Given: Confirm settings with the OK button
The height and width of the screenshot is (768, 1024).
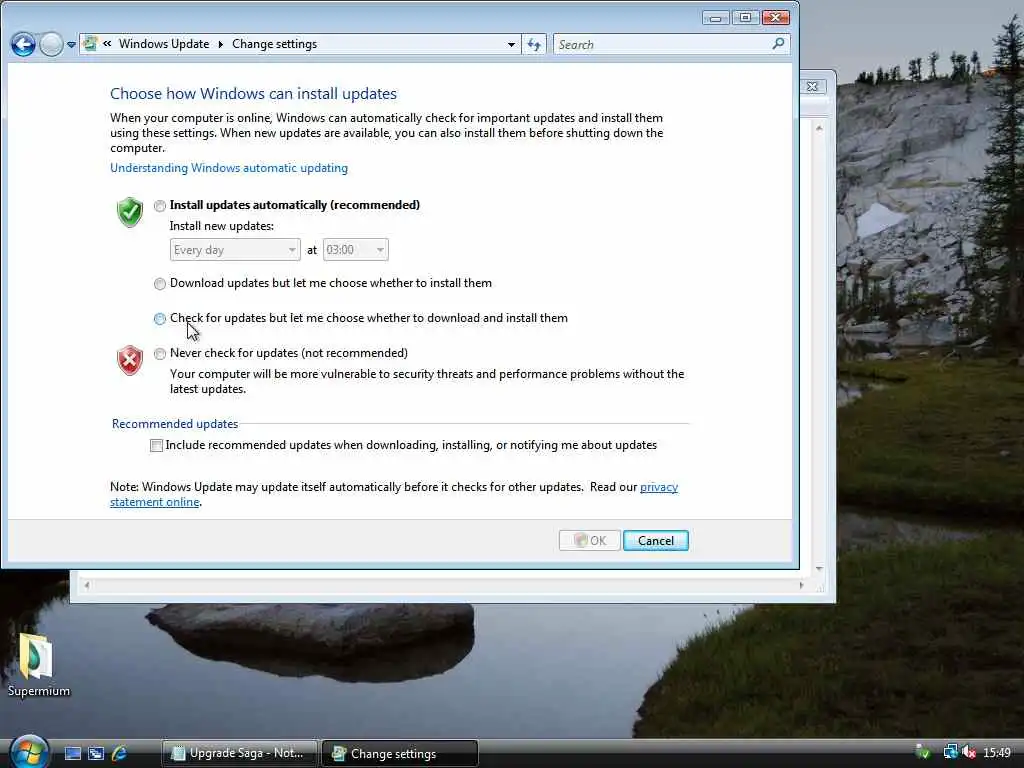Looking at the screenshot, I should click(590, 541).
